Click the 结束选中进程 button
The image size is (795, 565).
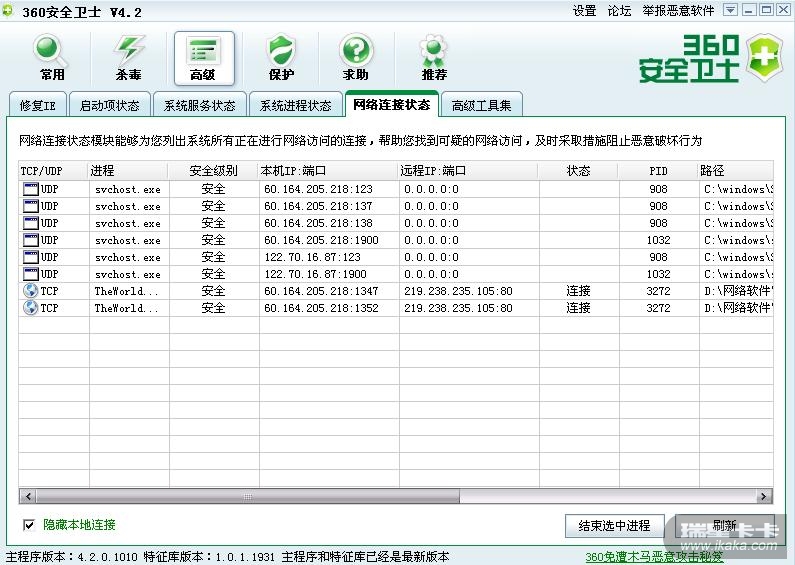coord(615,526)
